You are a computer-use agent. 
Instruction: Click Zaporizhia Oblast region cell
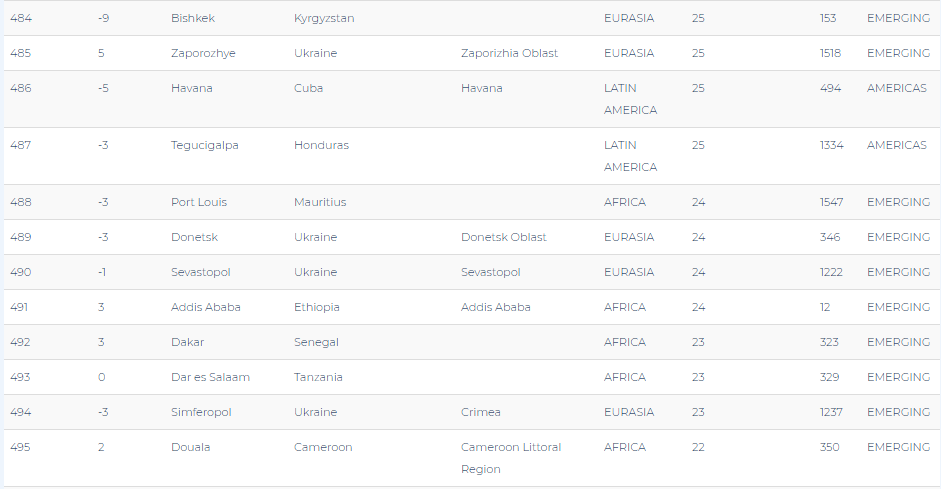click(509, 53)
